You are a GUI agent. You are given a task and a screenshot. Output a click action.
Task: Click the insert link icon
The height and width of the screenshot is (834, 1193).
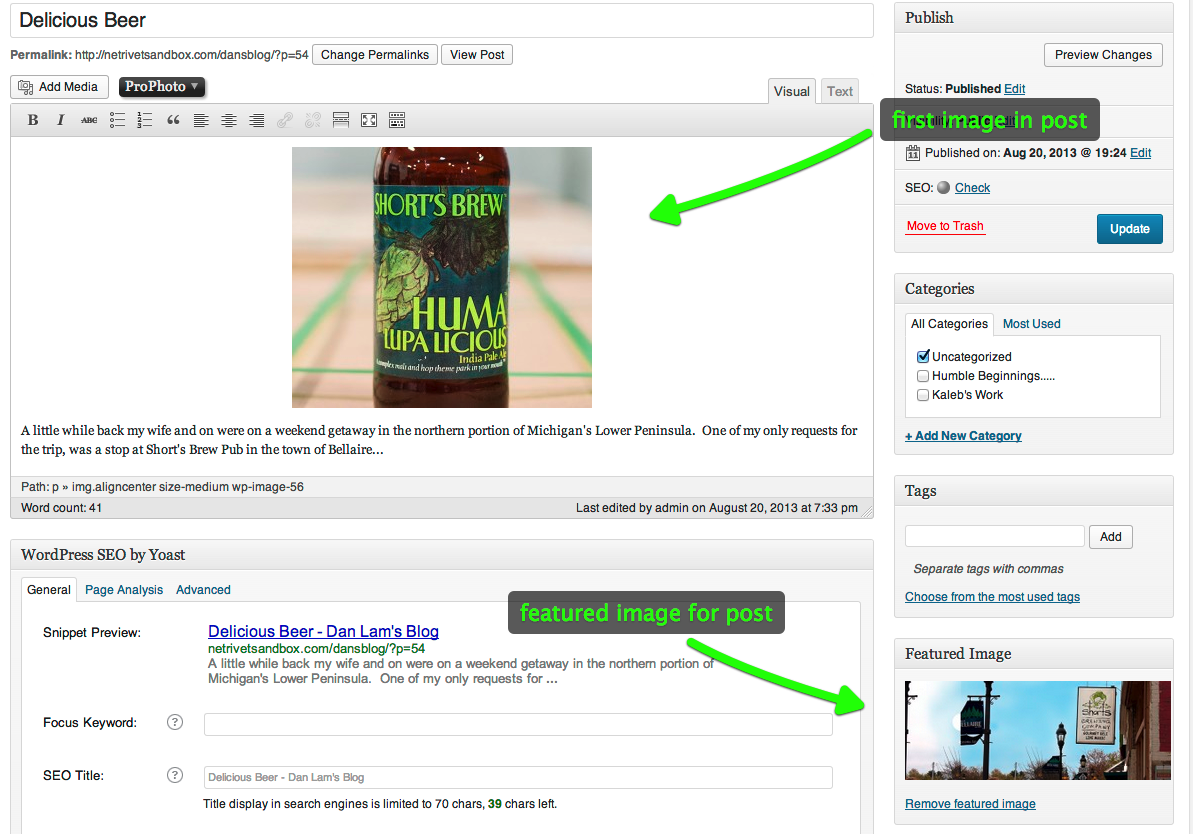point(285,120)
